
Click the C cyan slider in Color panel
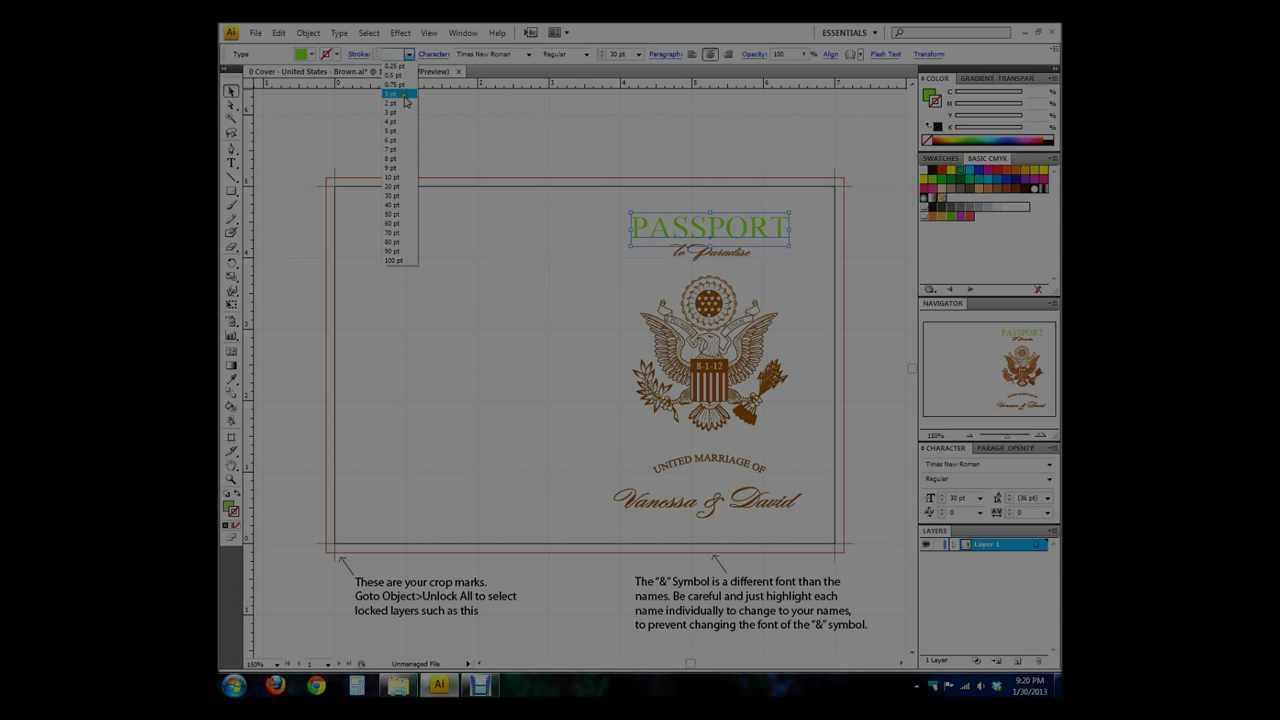click(989, 92)
